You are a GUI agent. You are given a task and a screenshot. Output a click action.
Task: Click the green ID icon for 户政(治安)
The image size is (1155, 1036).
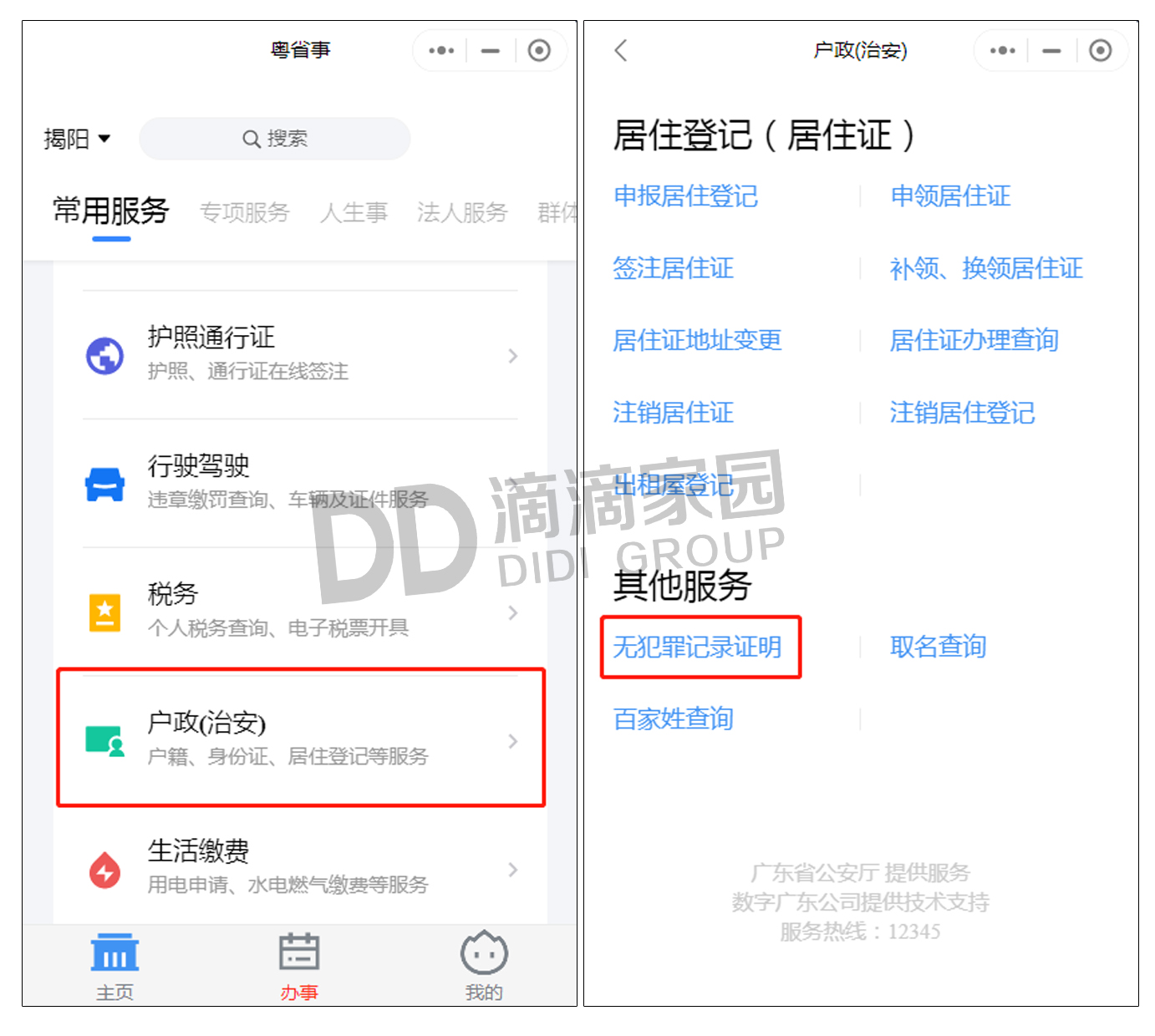click(105, 741)
